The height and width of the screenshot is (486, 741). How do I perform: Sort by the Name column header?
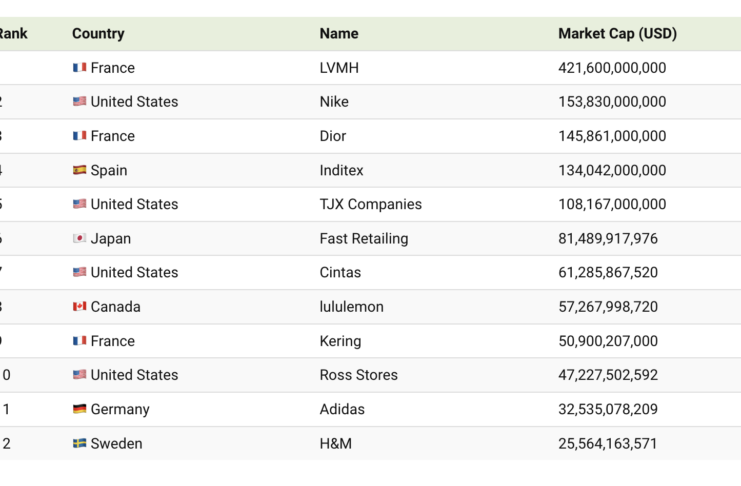339,34
